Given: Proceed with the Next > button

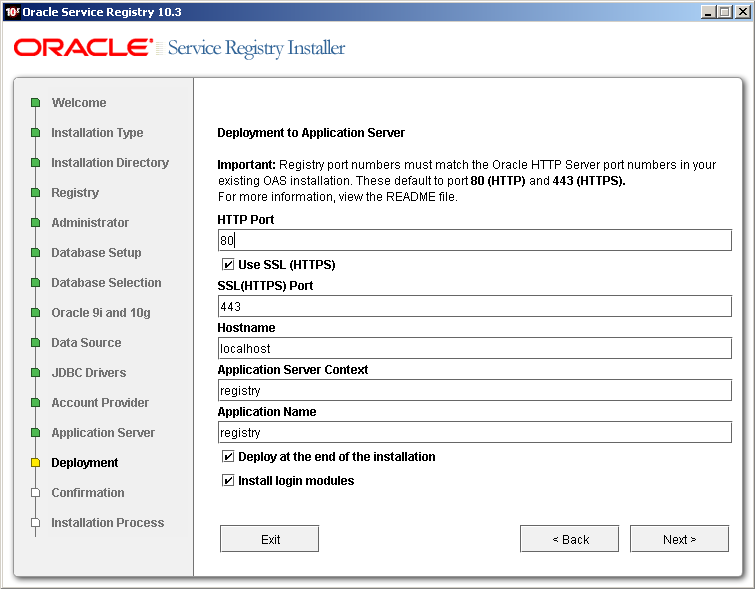Looking at the screenshot, I should coord(679,539).
